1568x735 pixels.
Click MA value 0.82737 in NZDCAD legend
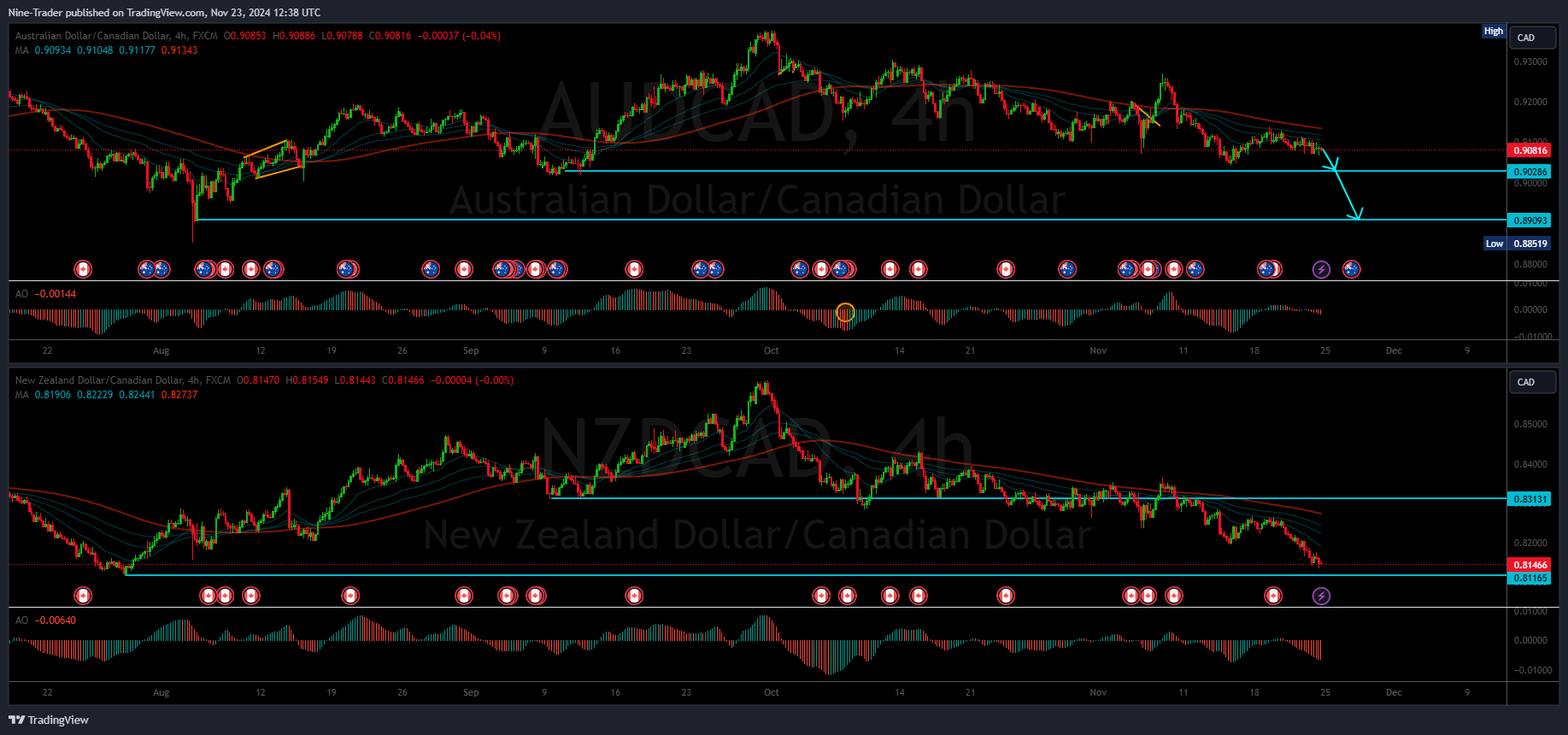point(179,395)
